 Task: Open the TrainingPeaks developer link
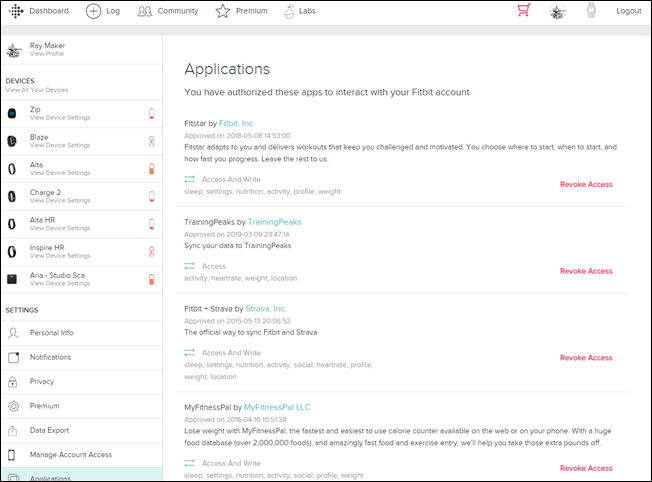click(274, 222)
